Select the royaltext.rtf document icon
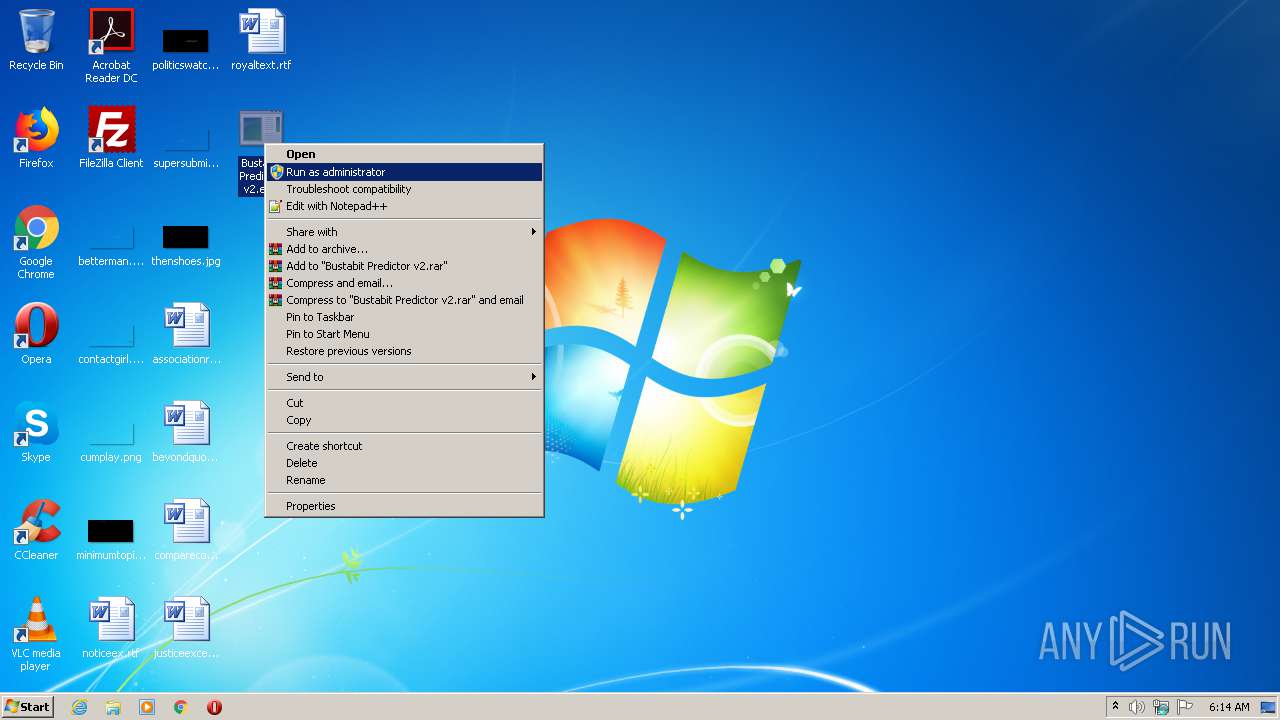This screenshot has height=720, width=1280. point(261,40)
